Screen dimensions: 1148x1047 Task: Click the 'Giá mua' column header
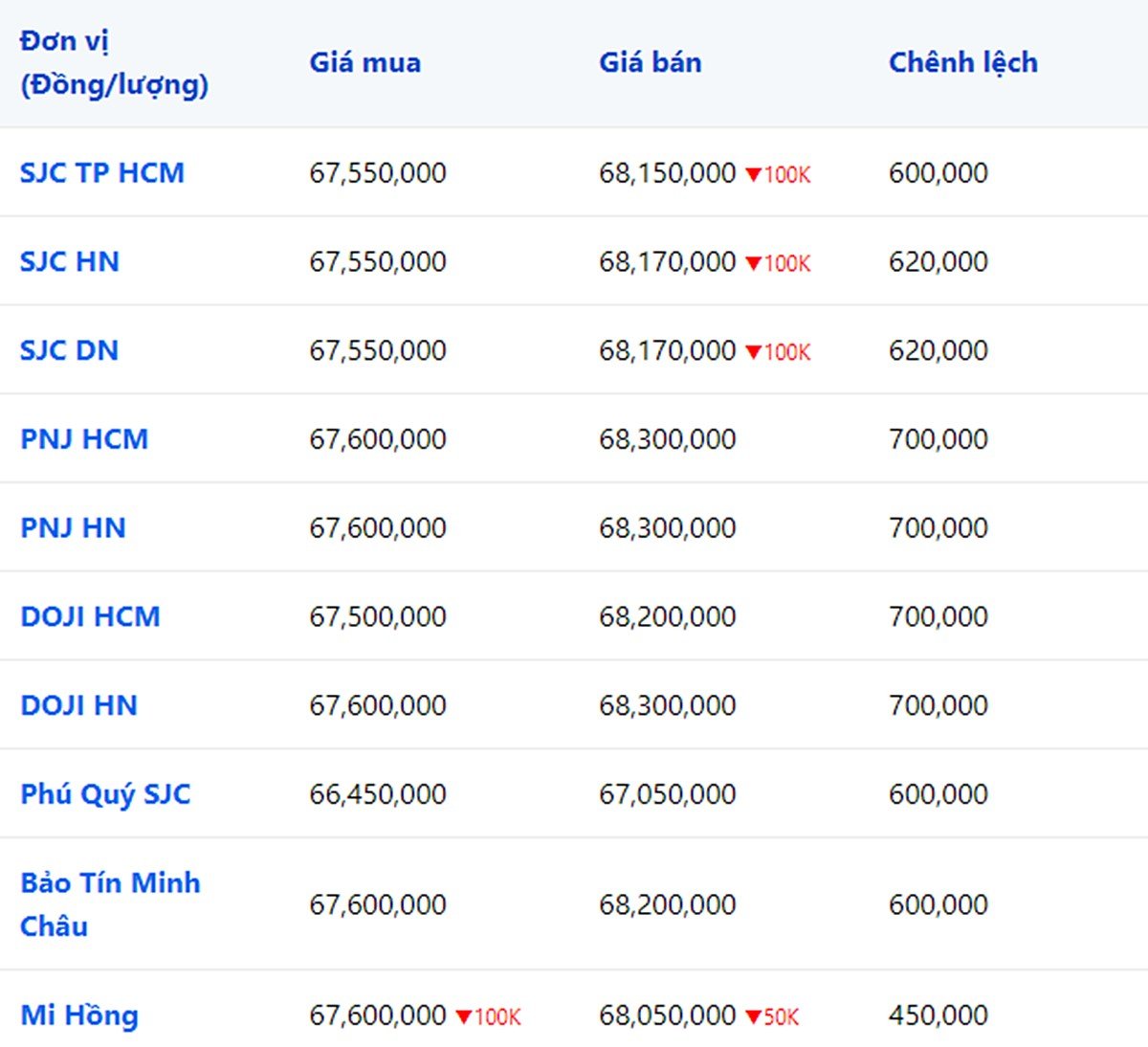364,63
